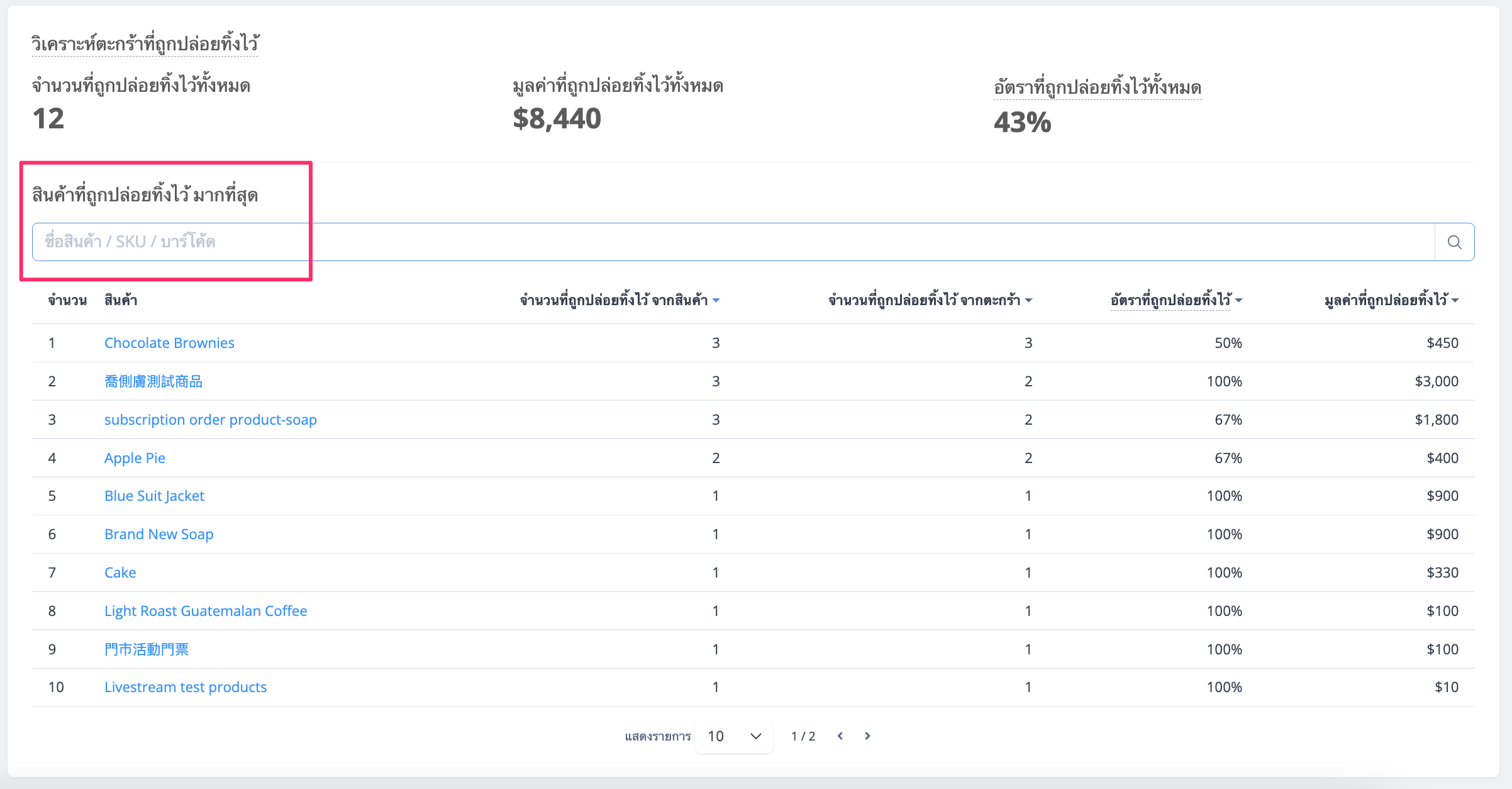Open Cake product link

[120, 573]
